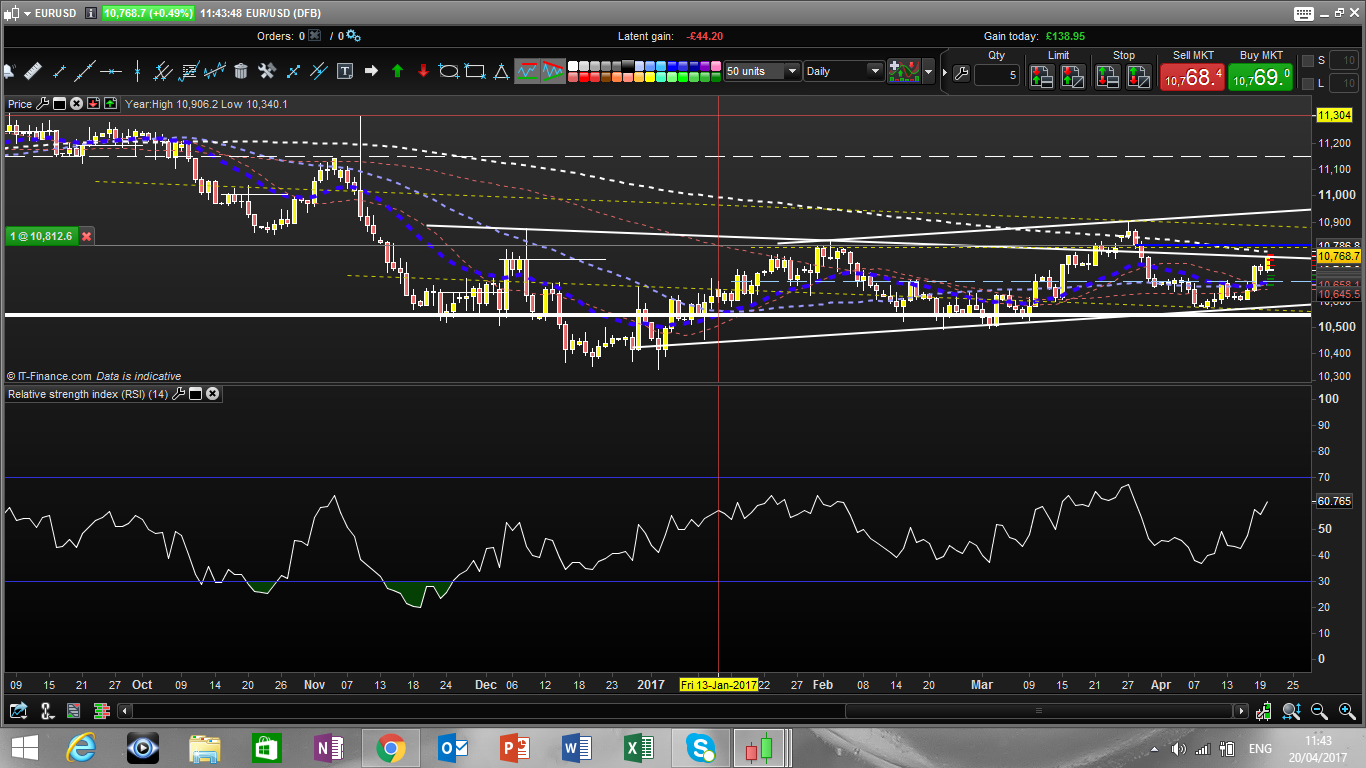Pick the green up arrow drawing tool
The width and height of the screenshot is (1366, 768).
(397, 71)
